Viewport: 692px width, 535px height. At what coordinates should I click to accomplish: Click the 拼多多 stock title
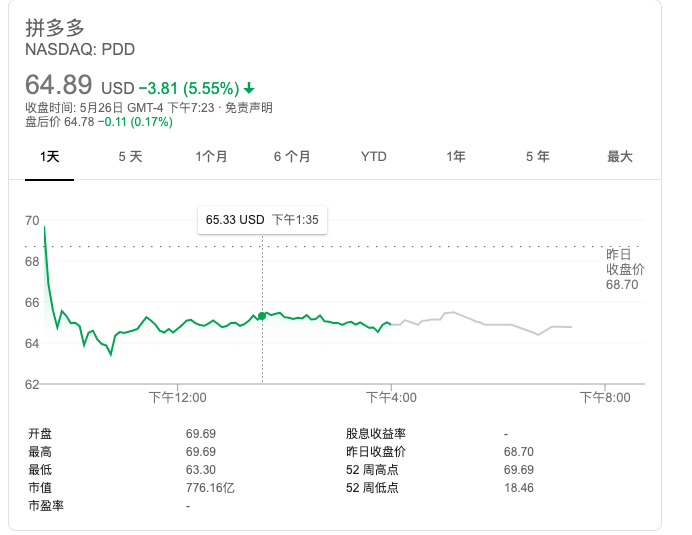click(x=52, y=27)
